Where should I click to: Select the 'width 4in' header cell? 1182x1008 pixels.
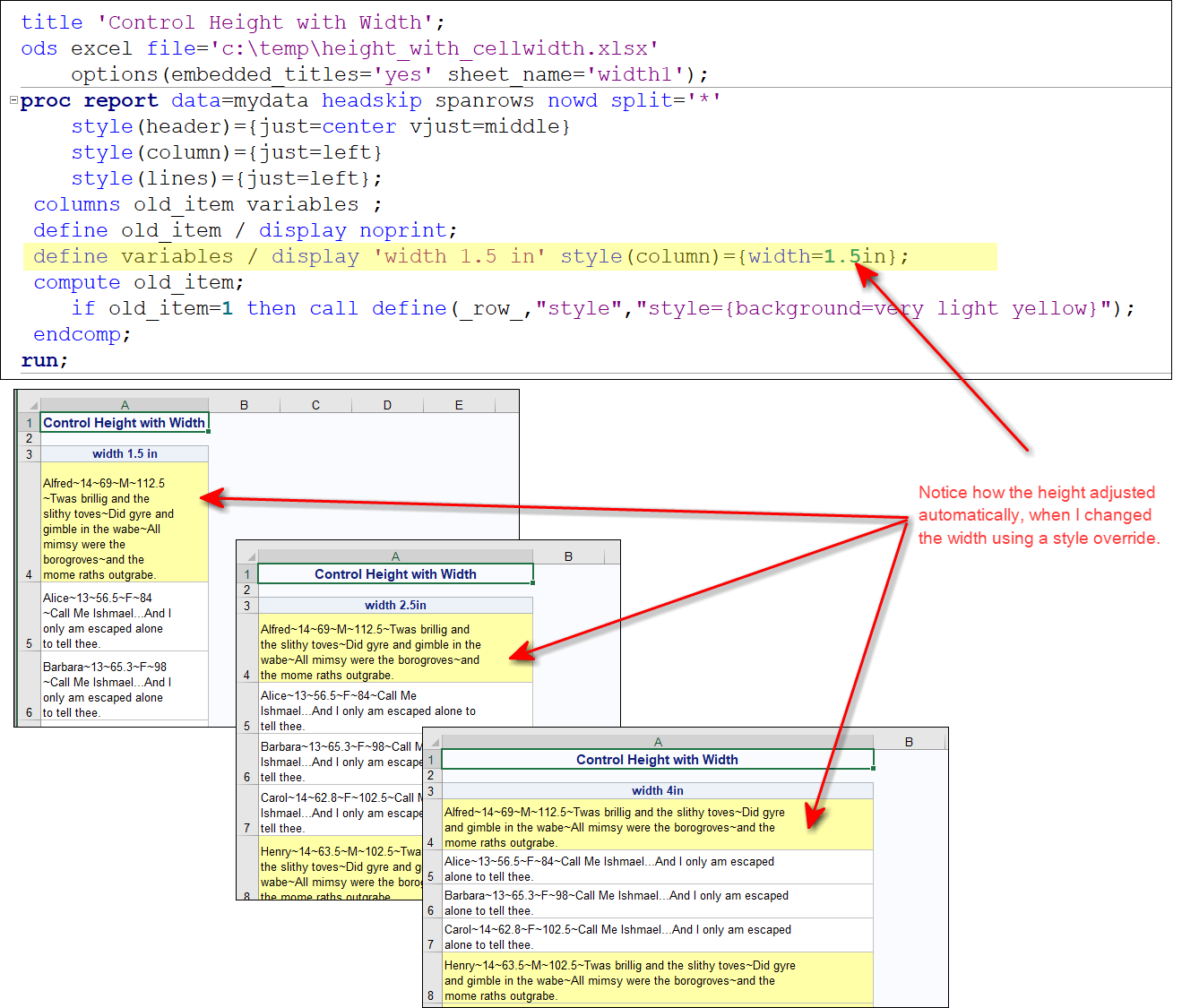[x=657, y=790]
